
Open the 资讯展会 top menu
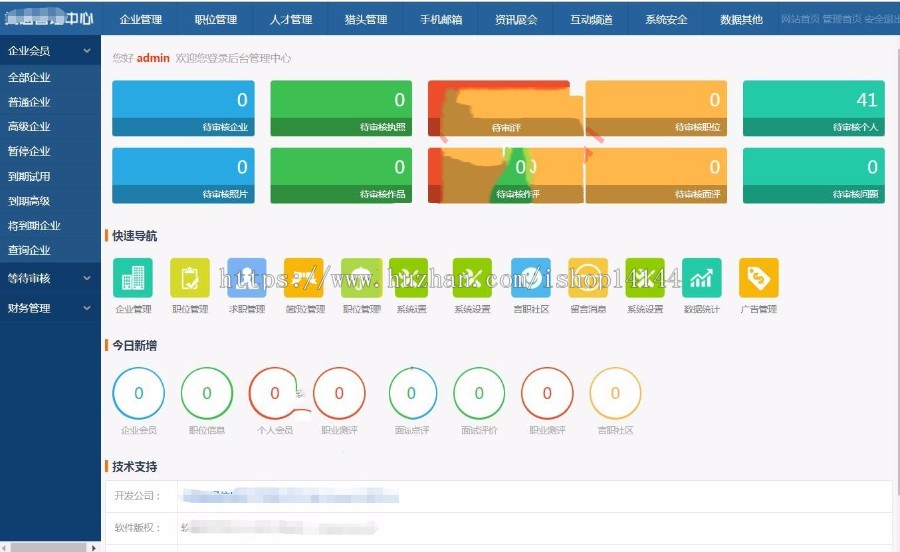516,20
